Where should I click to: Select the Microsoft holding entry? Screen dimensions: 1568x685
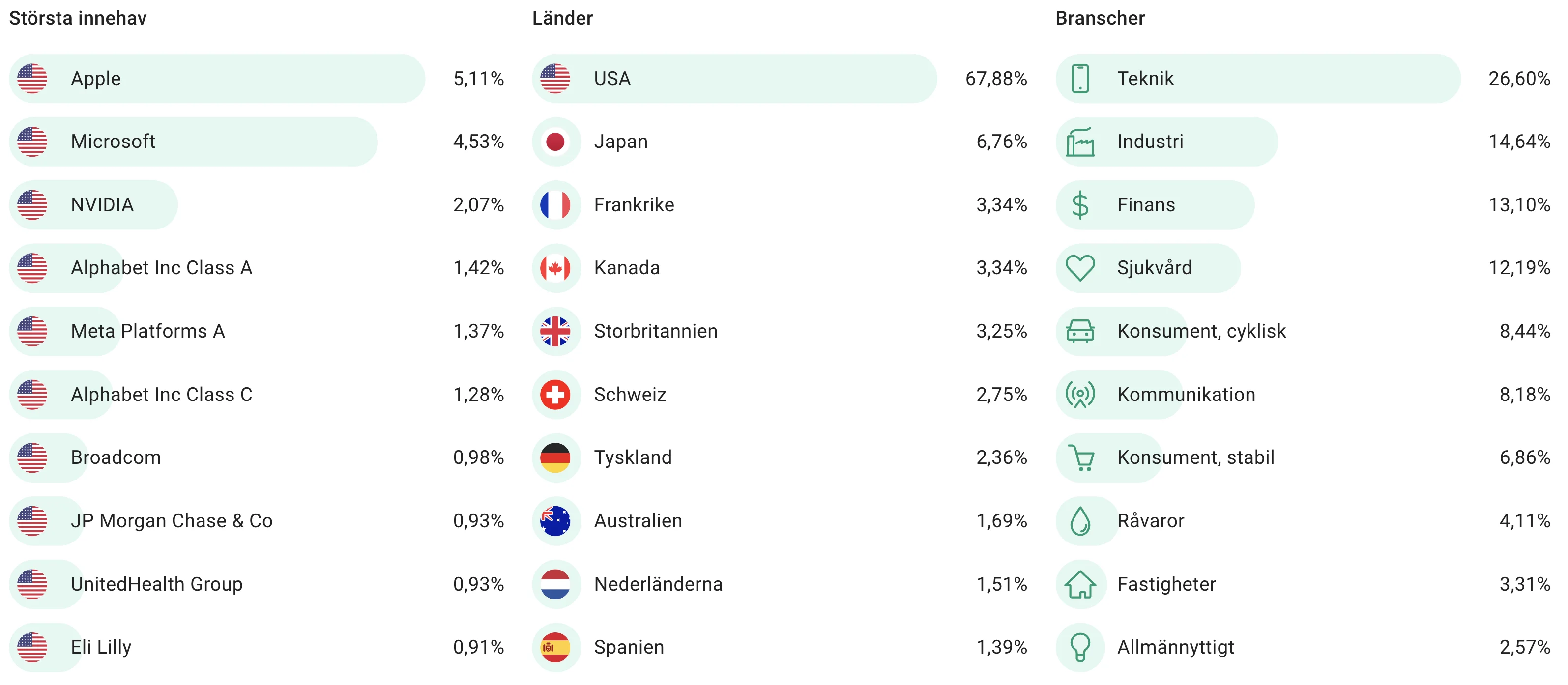[x=256, y=142]
